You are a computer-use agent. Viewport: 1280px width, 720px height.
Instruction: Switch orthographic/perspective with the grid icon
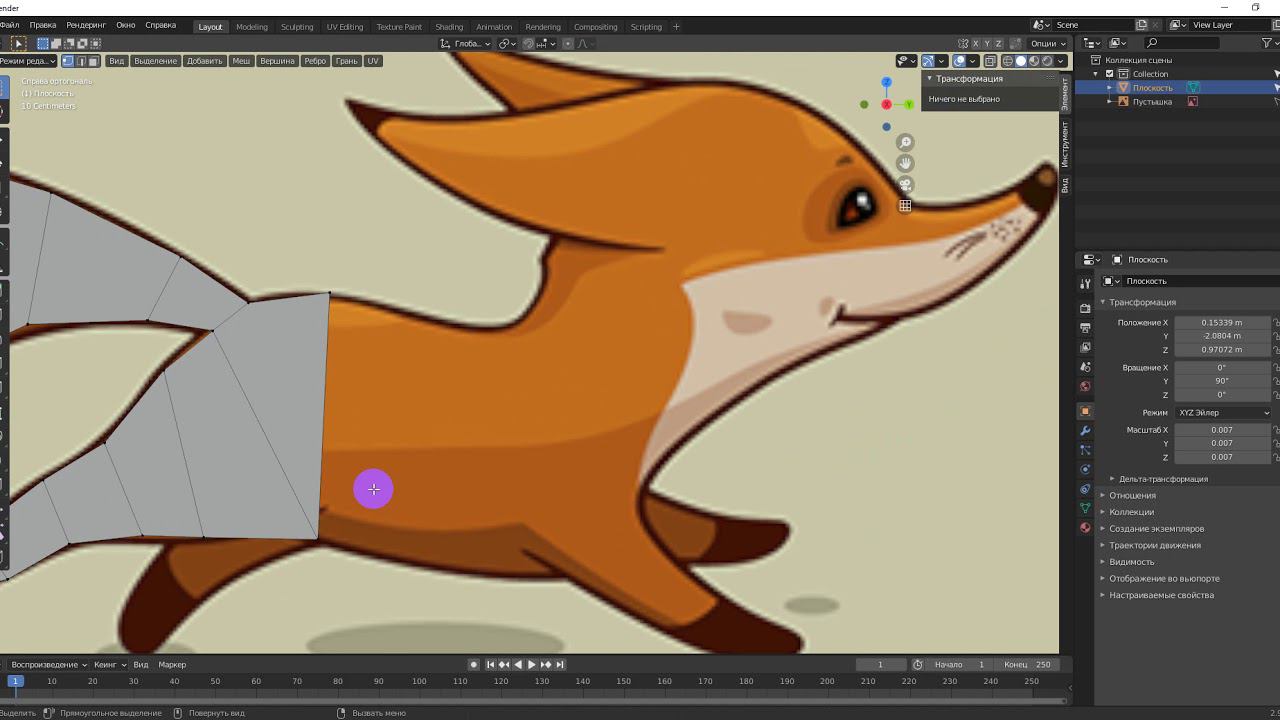pos(905,206)
